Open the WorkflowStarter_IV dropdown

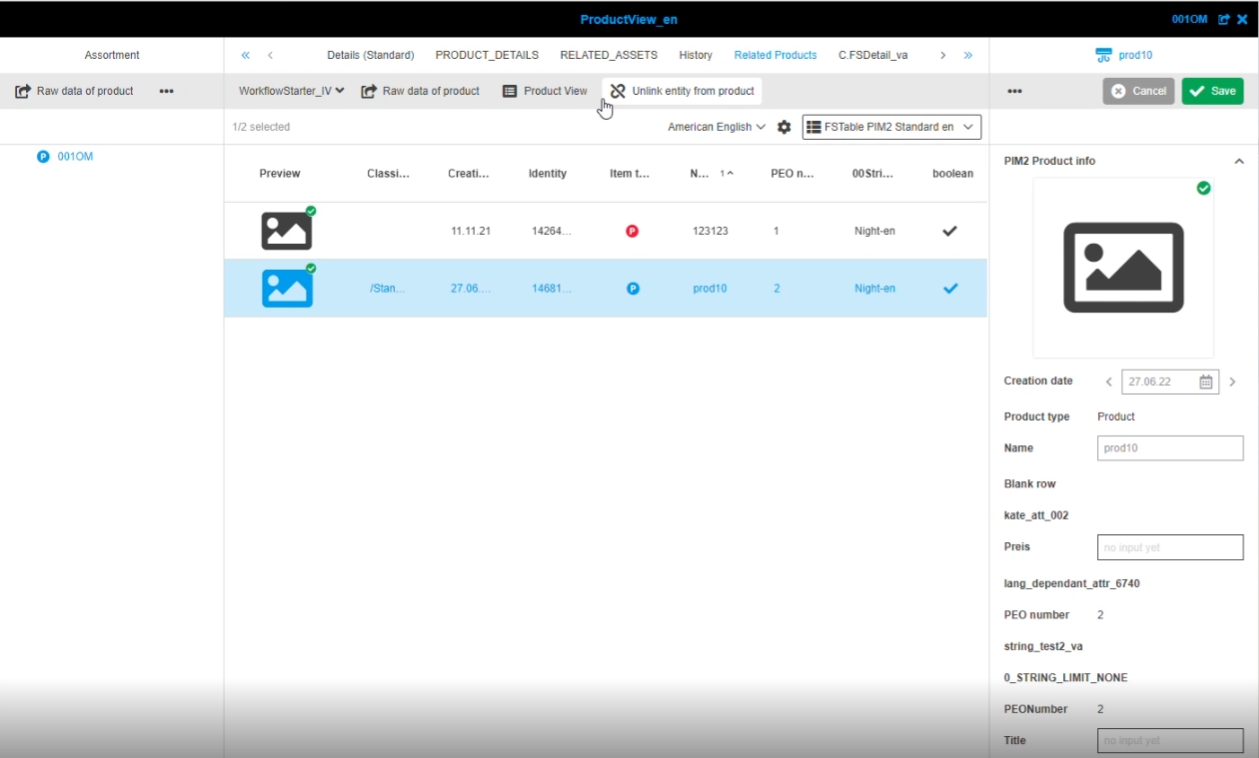pyautogui.click(x=291, y=91)
